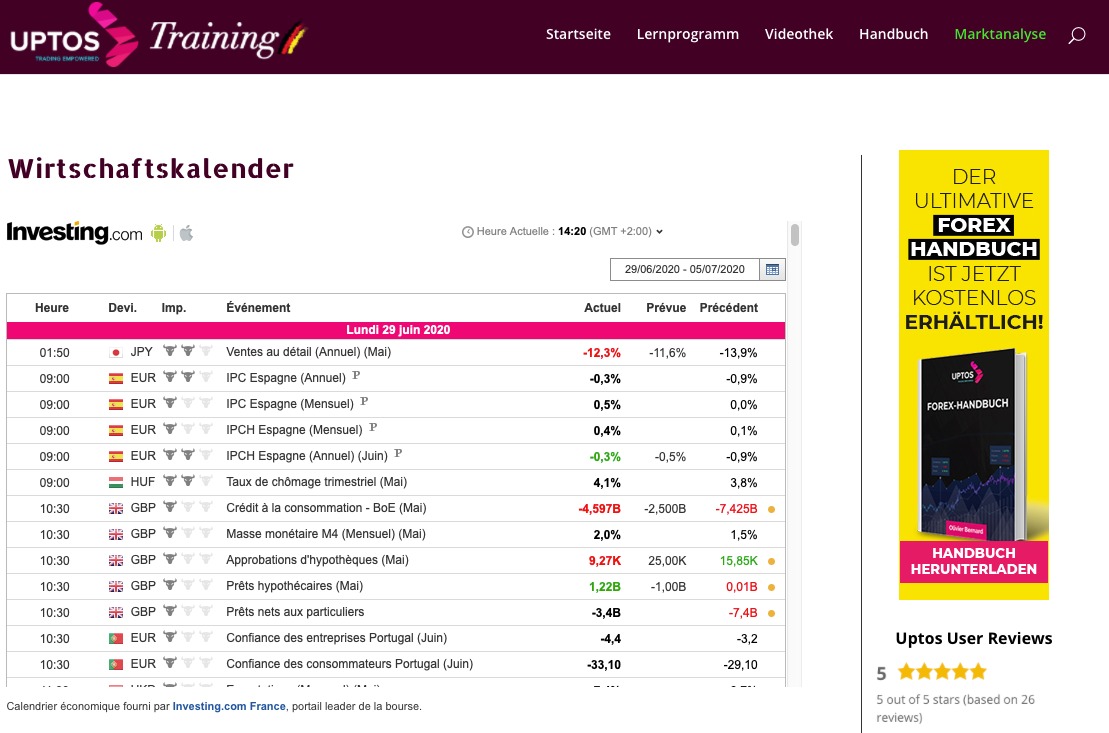Click the Apple app icon beside Investing.com
This screenshot has height=733, width=1109.
pyautogui.click(x=186, y=233)
